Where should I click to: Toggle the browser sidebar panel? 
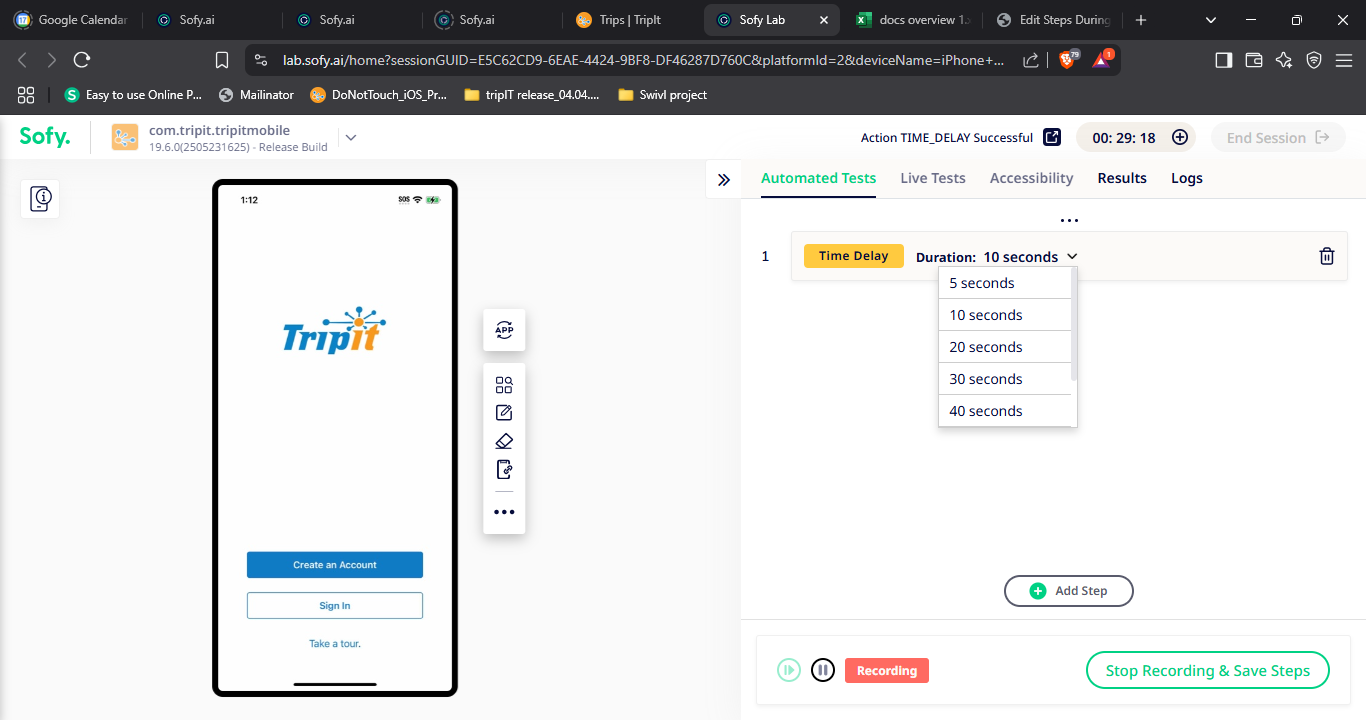[x=1223, y=60]
